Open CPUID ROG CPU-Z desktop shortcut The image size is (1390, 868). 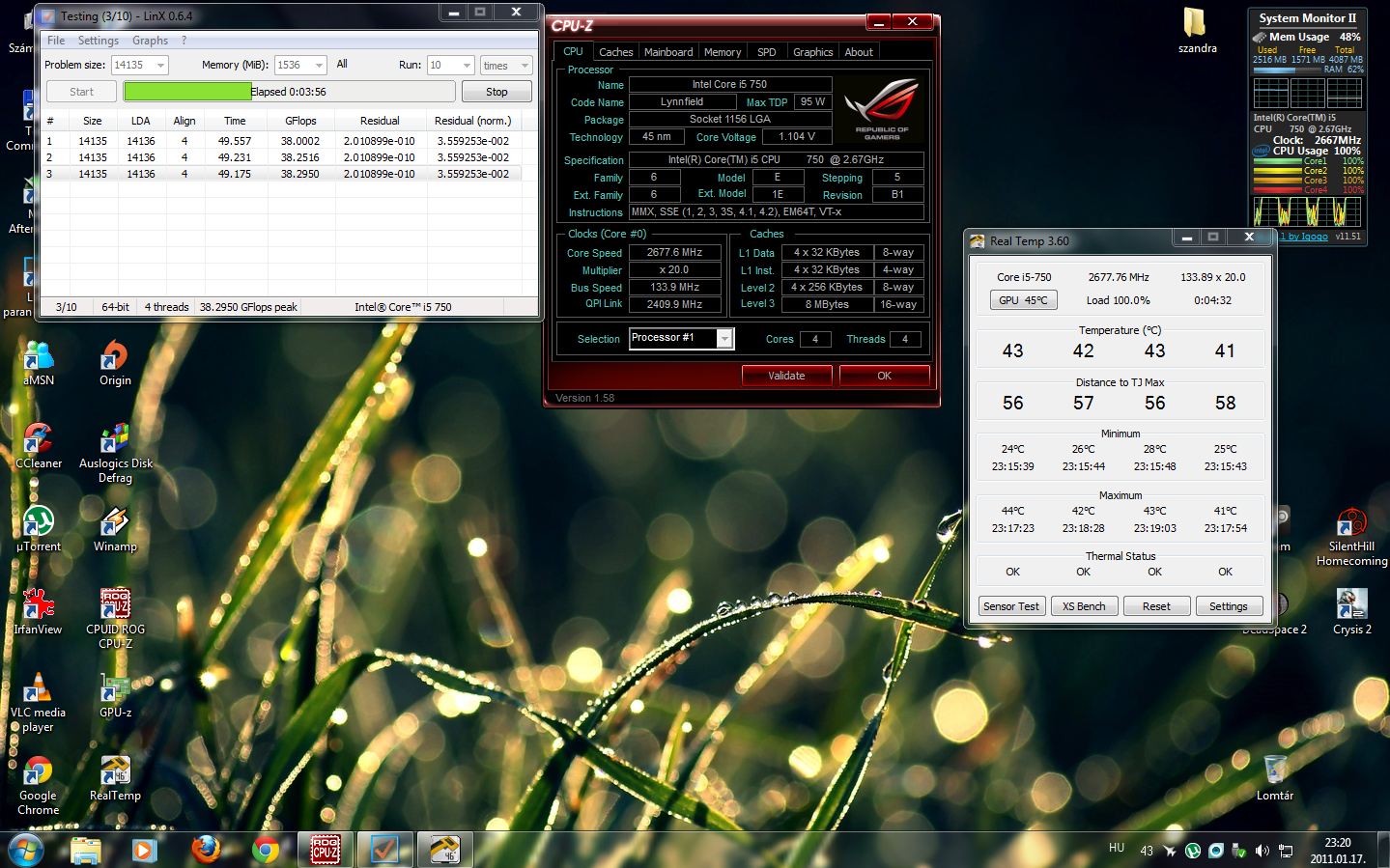click(115, 620)
